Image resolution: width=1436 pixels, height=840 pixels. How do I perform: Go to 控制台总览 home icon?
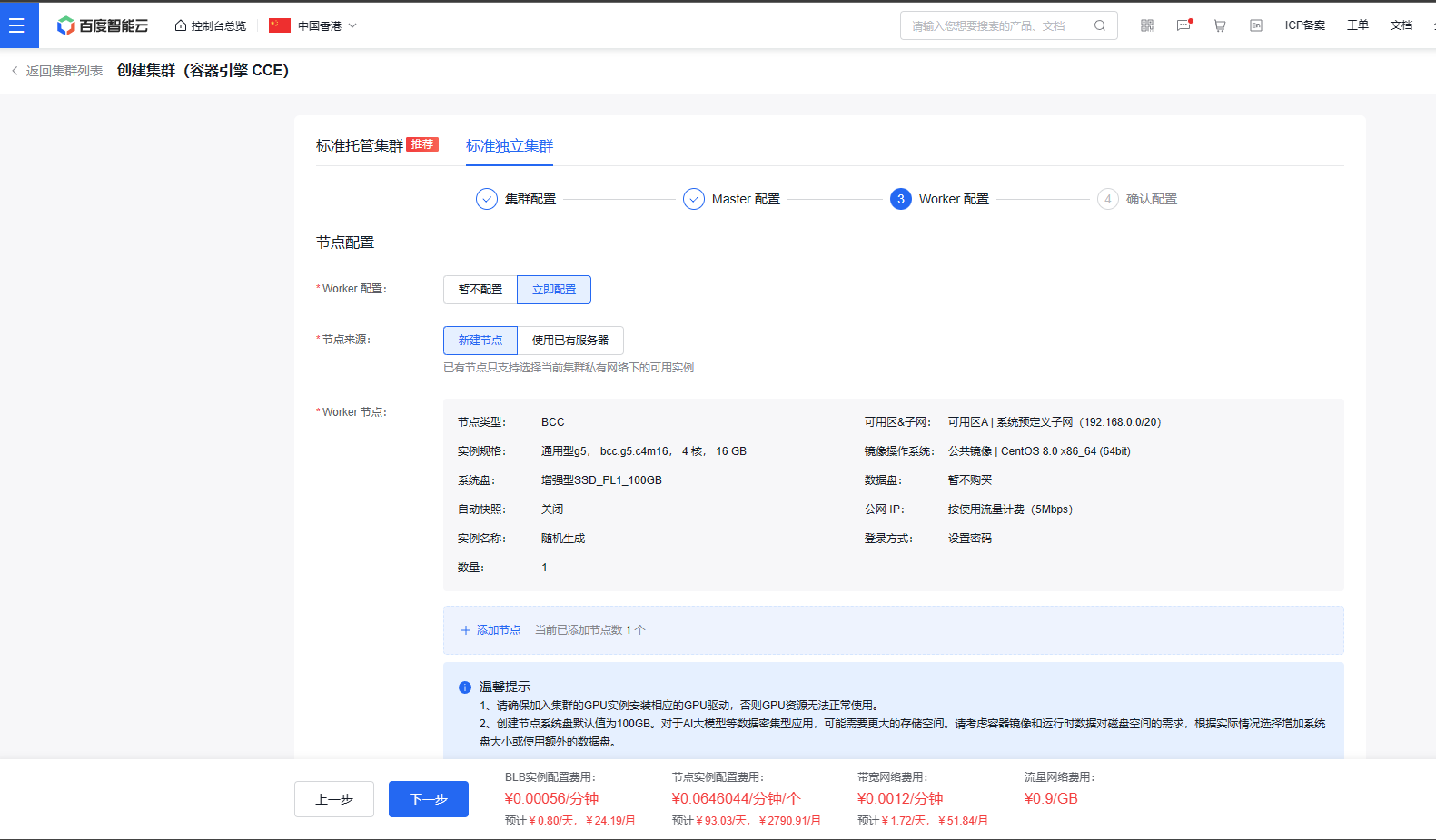[x=181, y=25]
